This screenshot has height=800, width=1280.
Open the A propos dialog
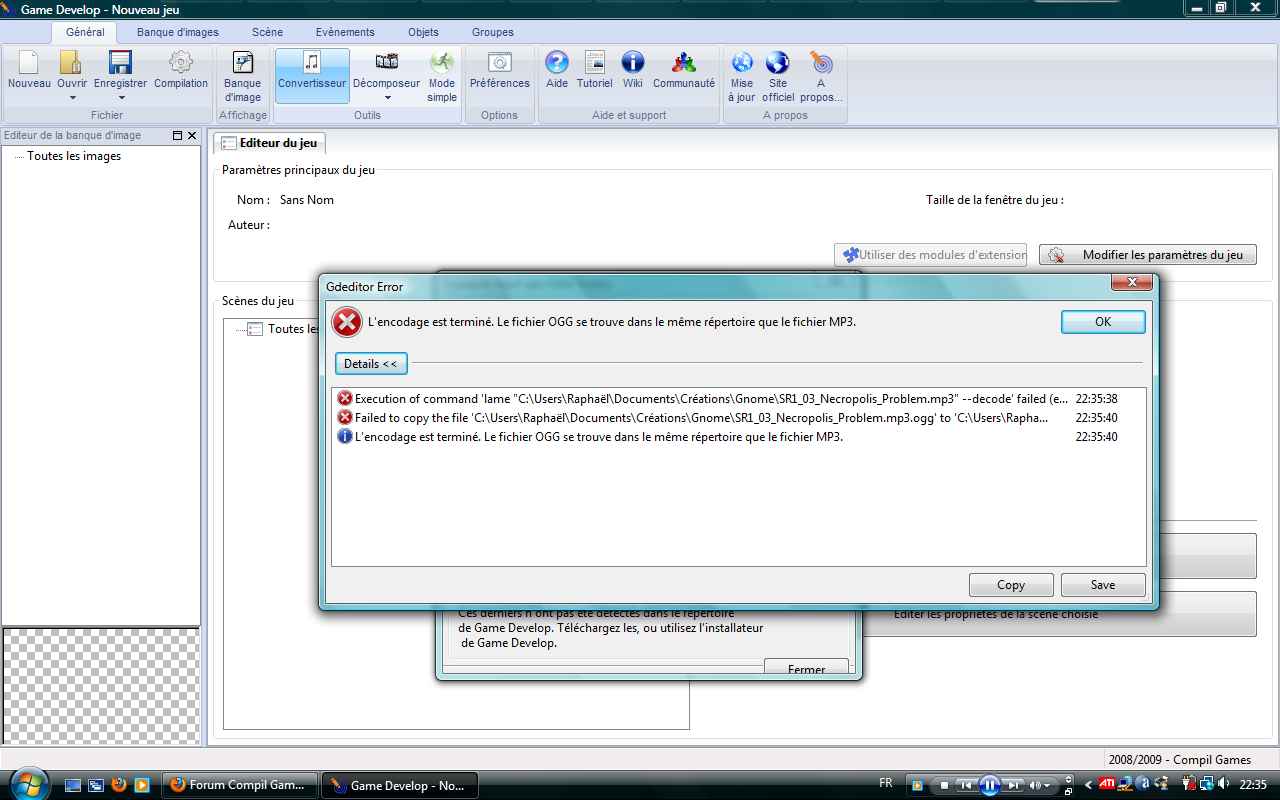coord(821,77)
